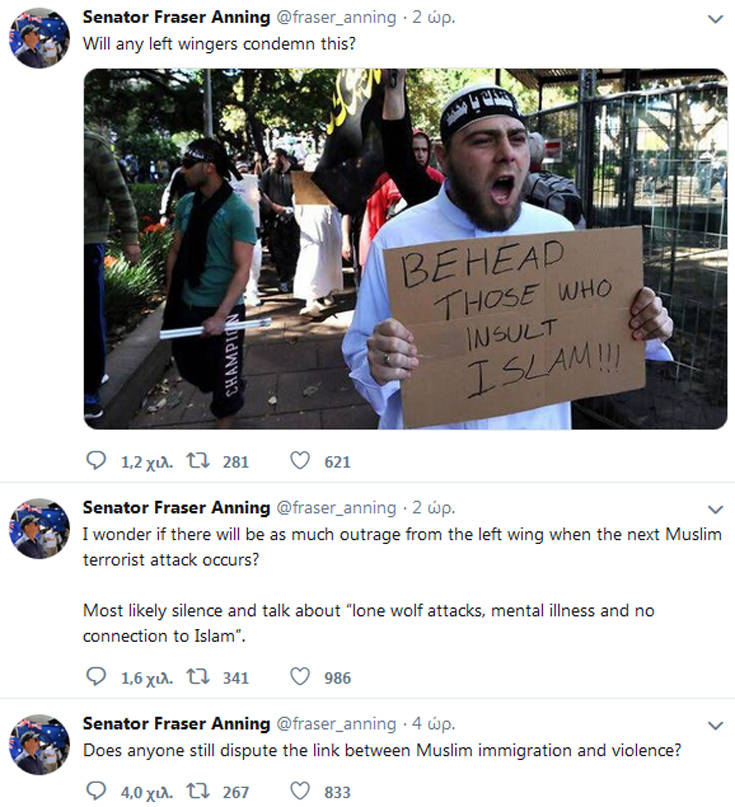Click the first tweet's profile avatar

click(39, 38)
